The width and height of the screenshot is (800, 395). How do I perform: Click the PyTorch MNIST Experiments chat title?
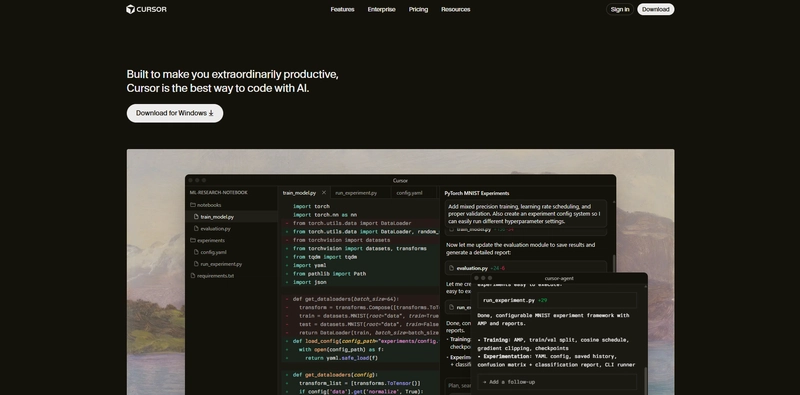(x=477, y=193)
